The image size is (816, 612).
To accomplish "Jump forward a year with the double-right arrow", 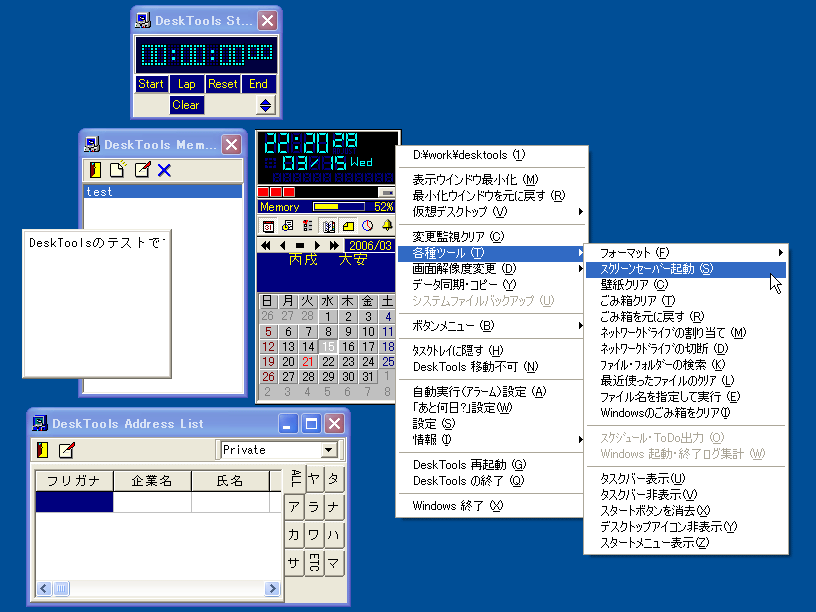I will point(334,246).
